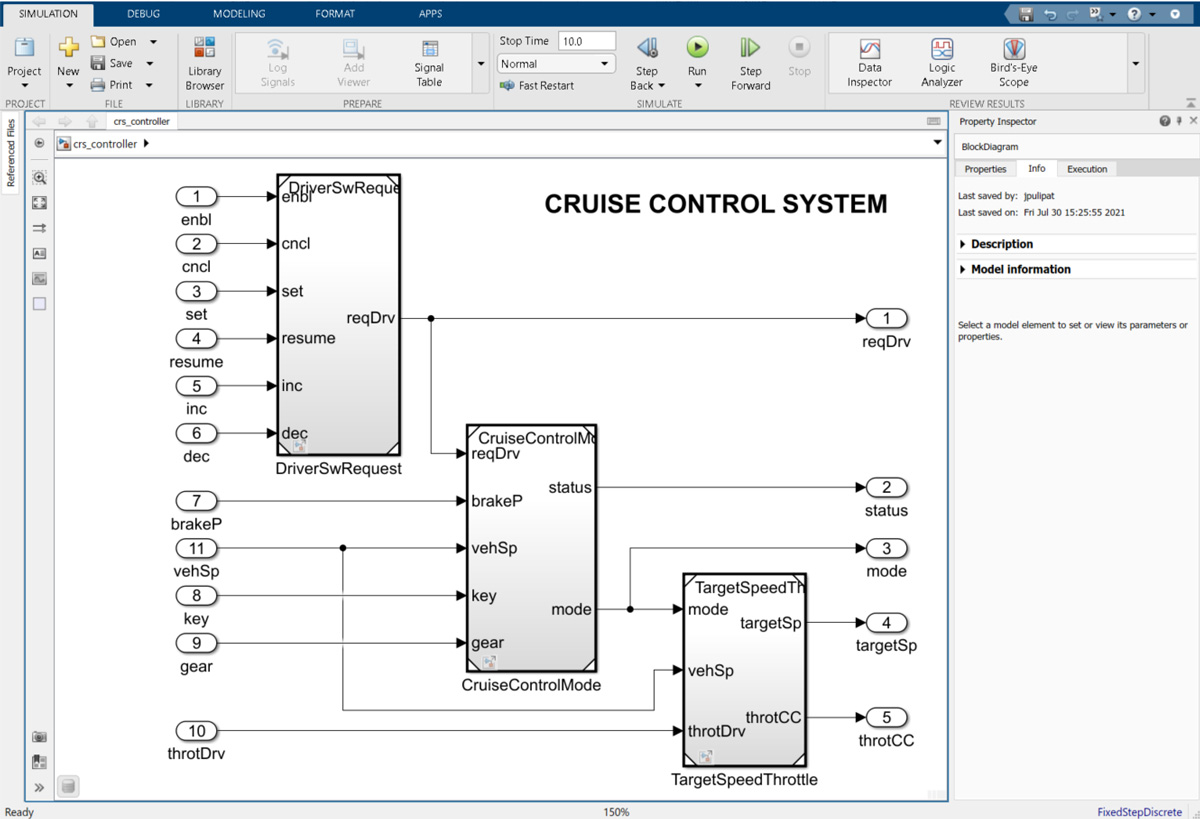Image resolution: width=1200 pixels, height=819 pixels.
Task: Open the Bird's-Eye Scope
Action: (1013, 62)
